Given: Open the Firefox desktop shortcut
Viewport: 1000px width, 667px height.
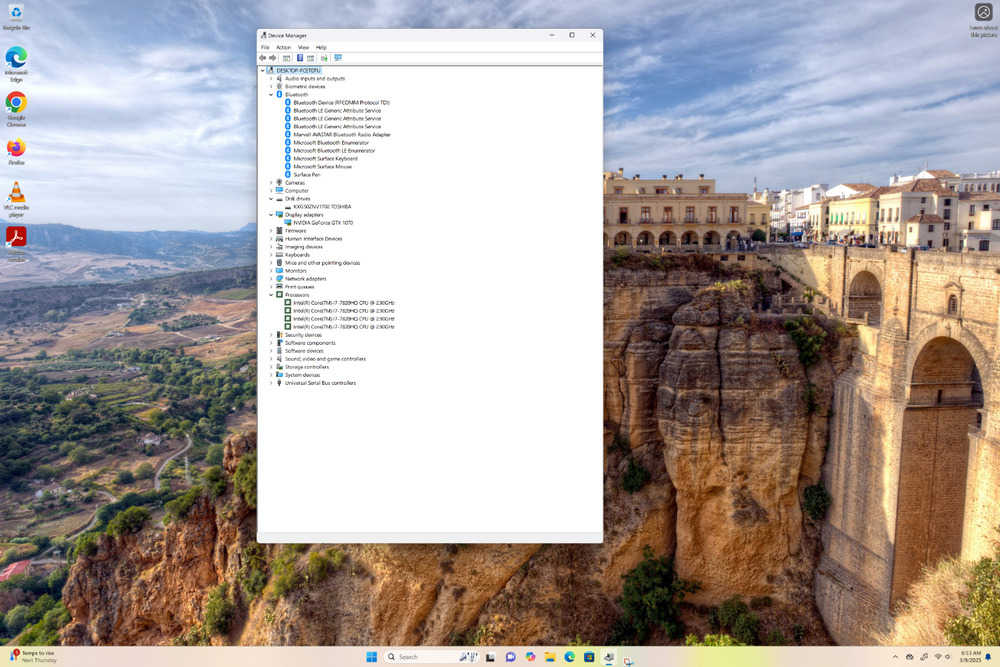Looking at the screenshot, I should [x=16, y=152].
